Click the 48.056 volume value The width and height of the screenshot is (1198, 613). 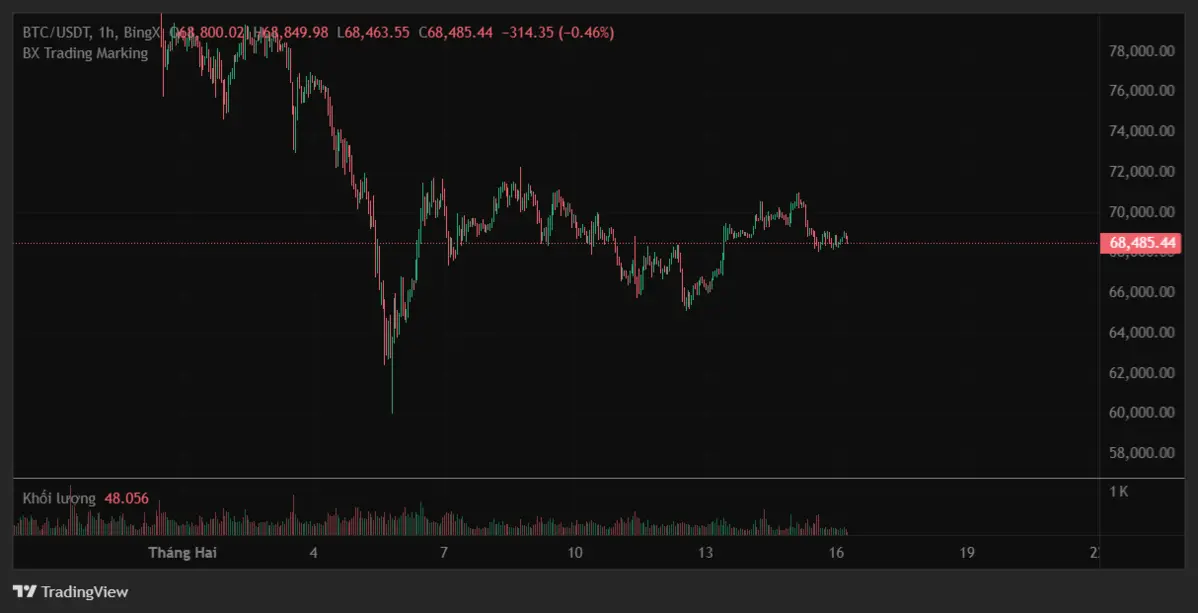point(126,498)
